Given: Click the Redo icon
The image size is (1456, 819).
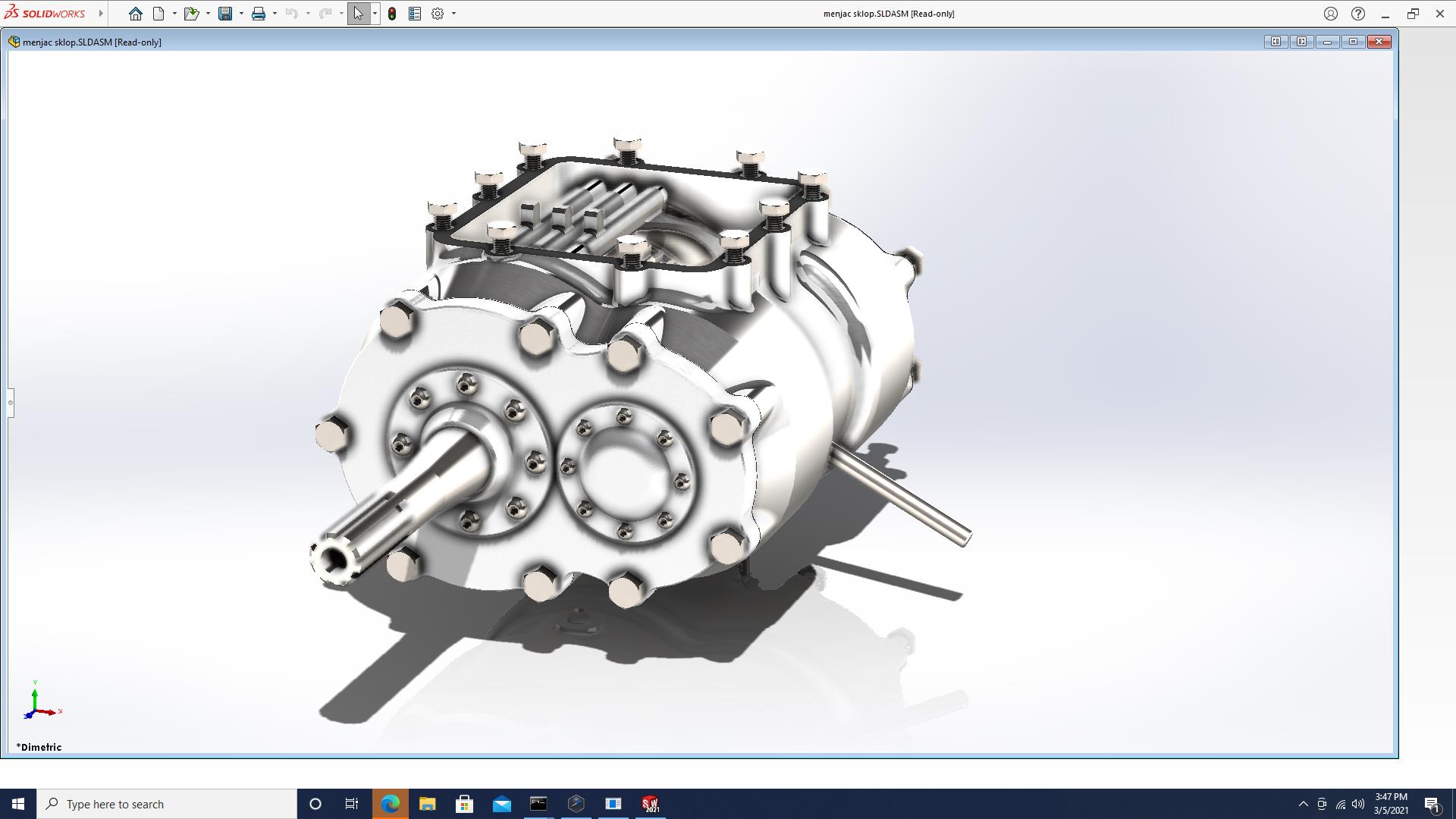Looking at the screenshot, I should 325,14.
